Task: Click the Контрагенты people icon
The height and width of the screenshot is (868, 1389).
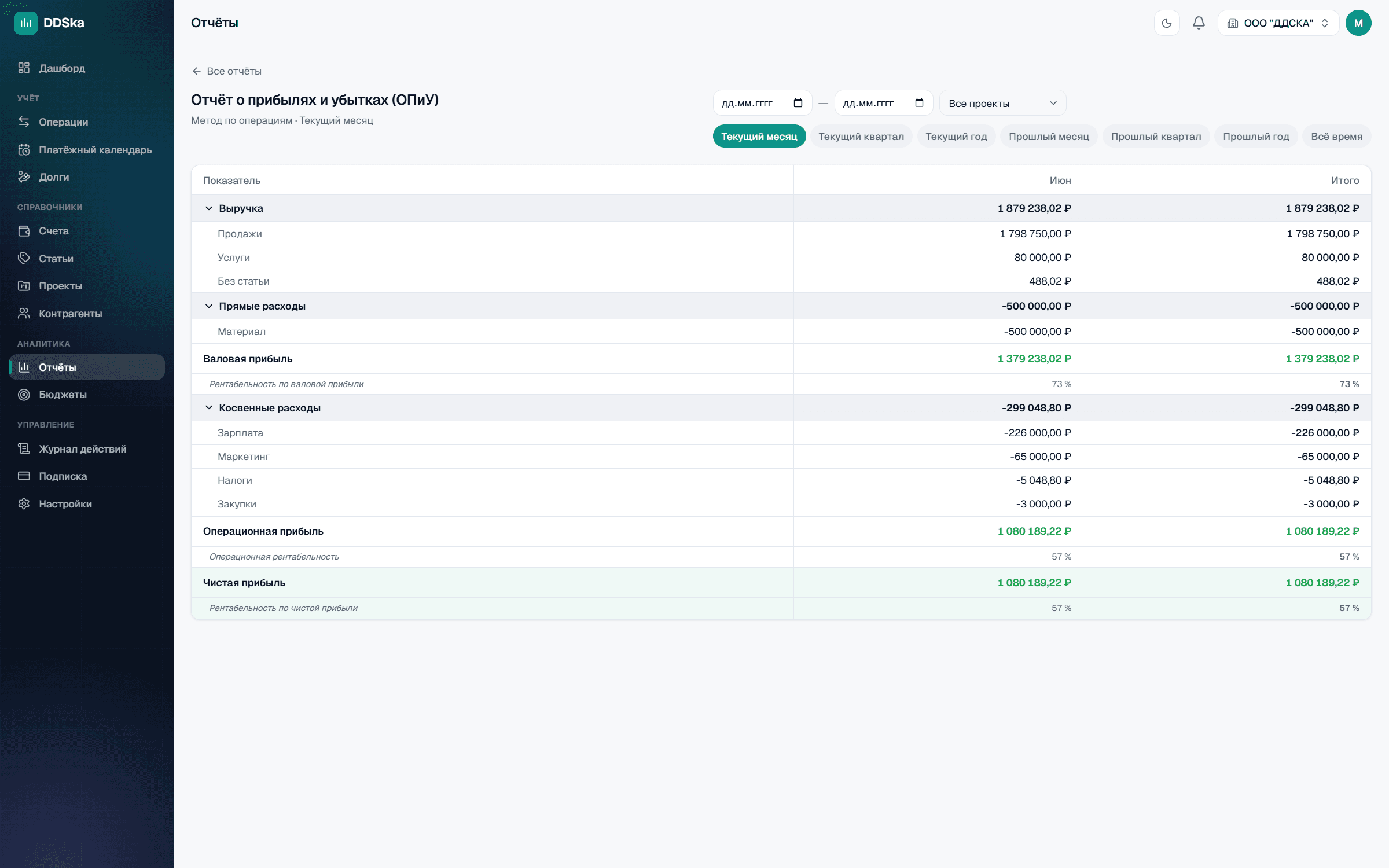Action: pyautogui.click(x=24, y=314)
